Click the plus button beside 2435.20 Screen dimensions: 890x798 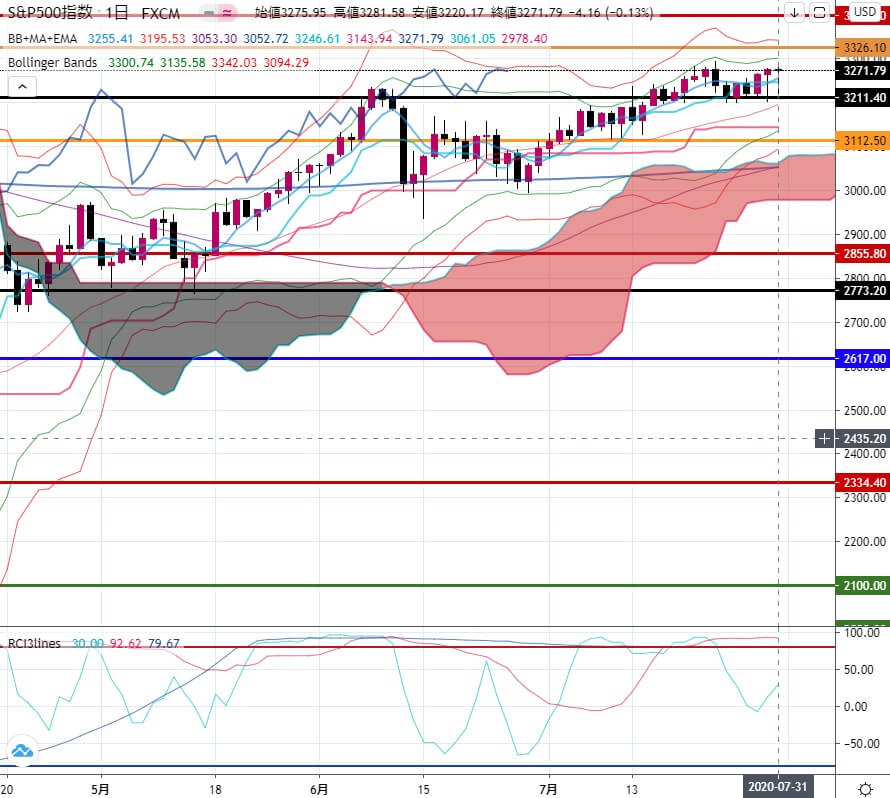(824, 438)
